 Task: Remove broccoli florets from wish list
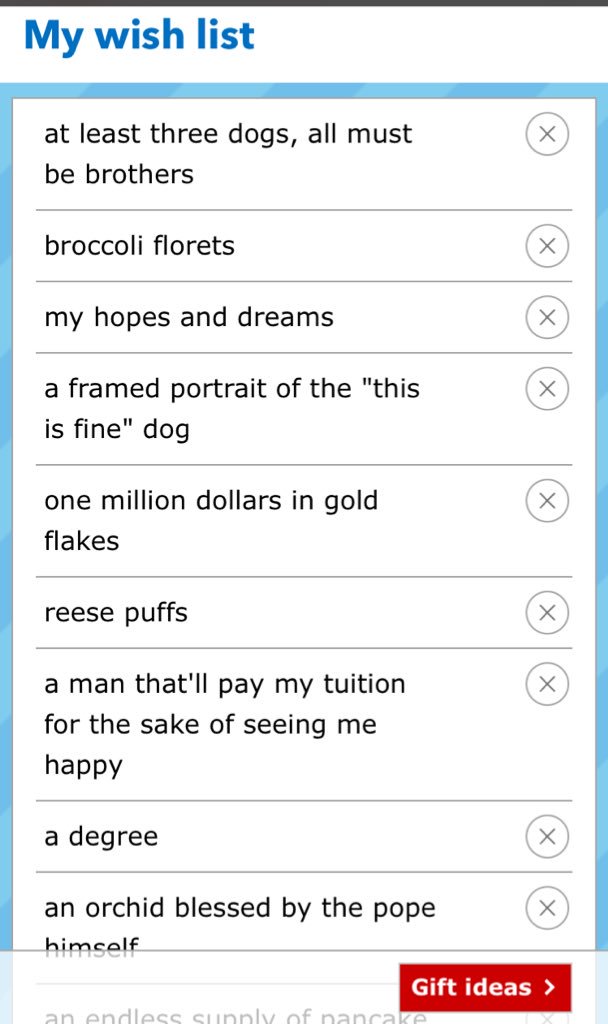click(547, 246)
